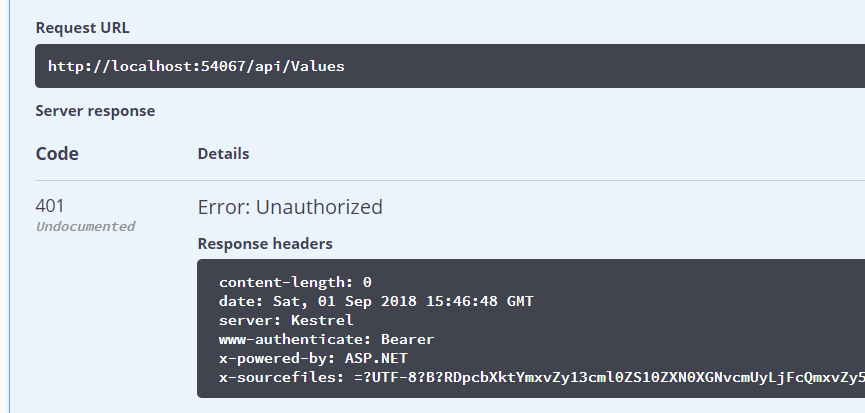The height and width of the screenshot is (413, 865).
Task: Click the Code column header
Action: (57, 154)
